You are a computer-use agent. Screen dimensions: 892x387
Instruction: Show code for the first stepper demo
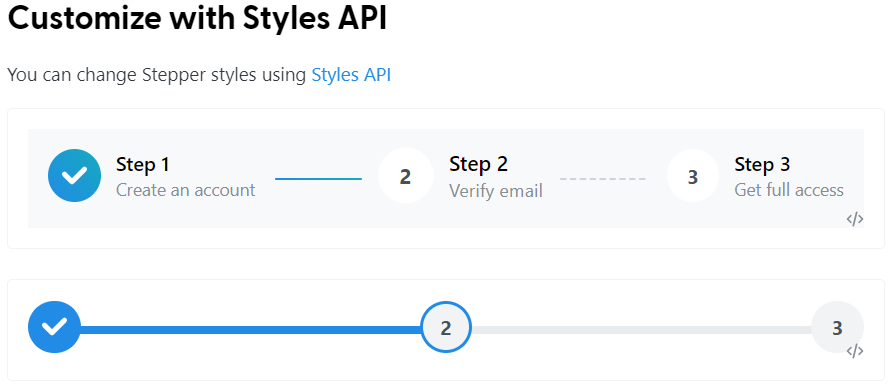pyautogui.click(x=854, y=219)
